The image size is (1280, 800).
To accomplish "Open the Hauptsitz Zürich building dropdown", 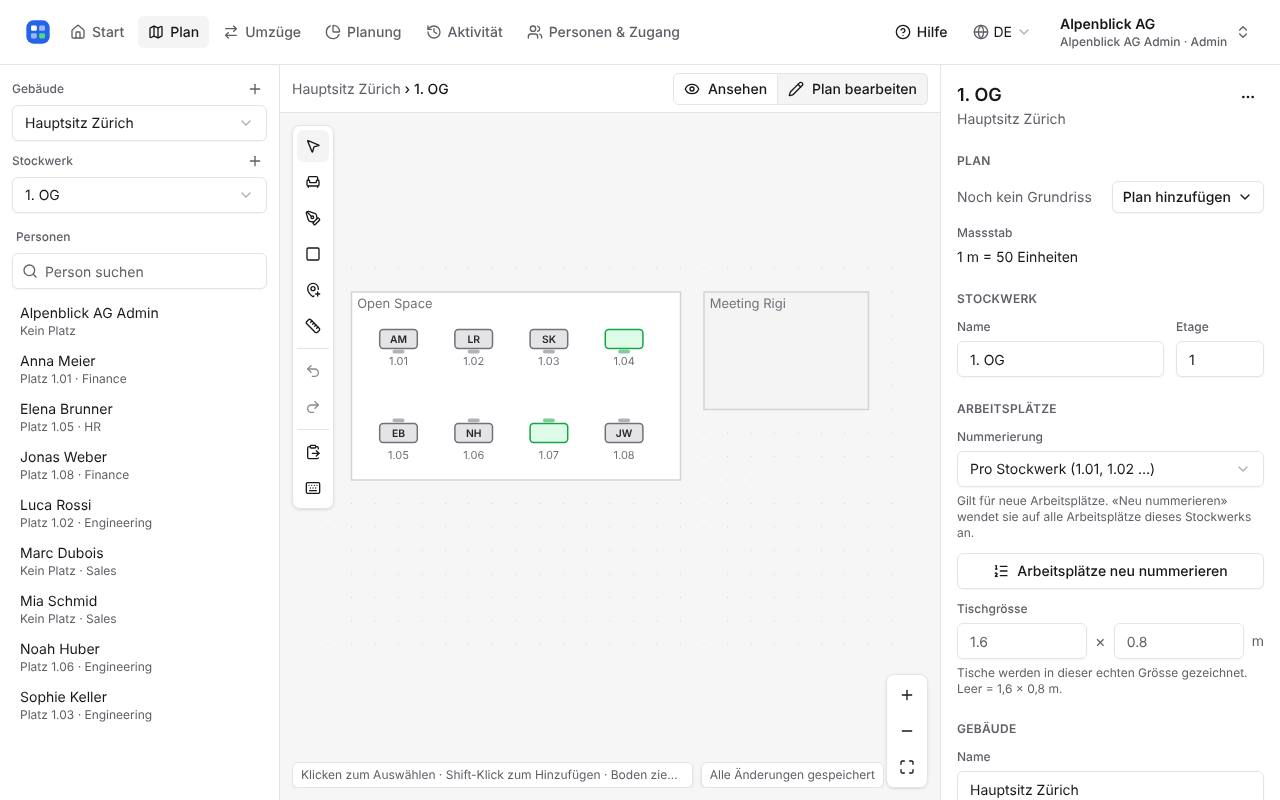I will [x=139, y=123].
